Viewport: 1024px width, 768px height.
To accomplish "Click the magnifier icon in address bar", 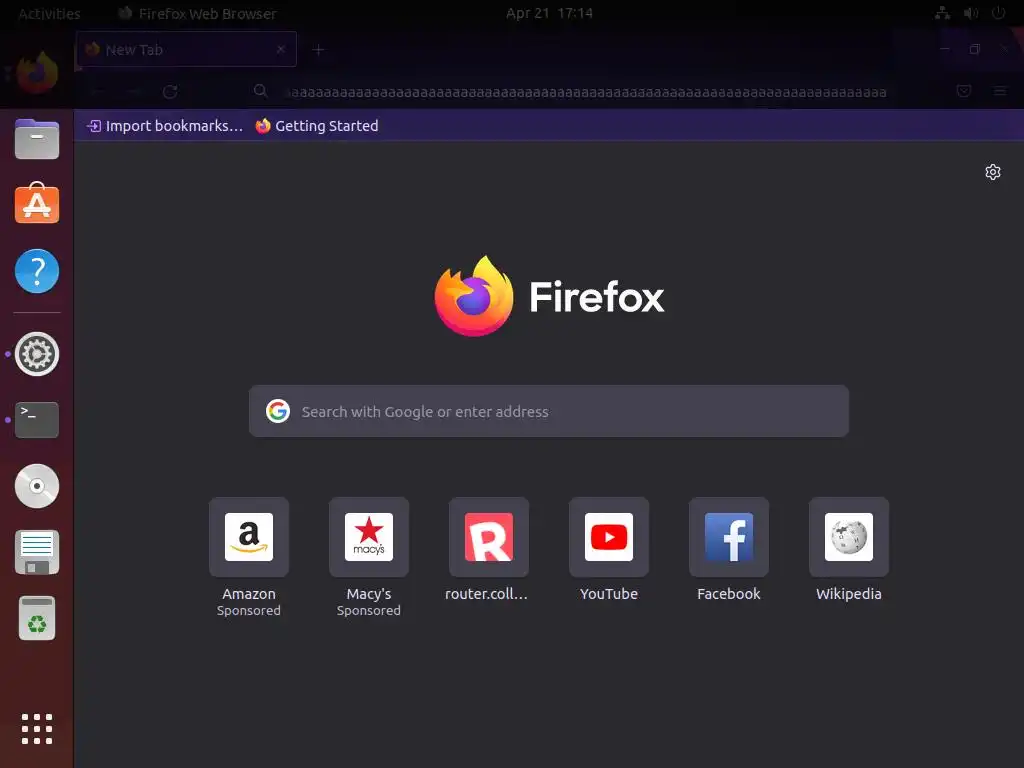I will click(x=261, y=91).
